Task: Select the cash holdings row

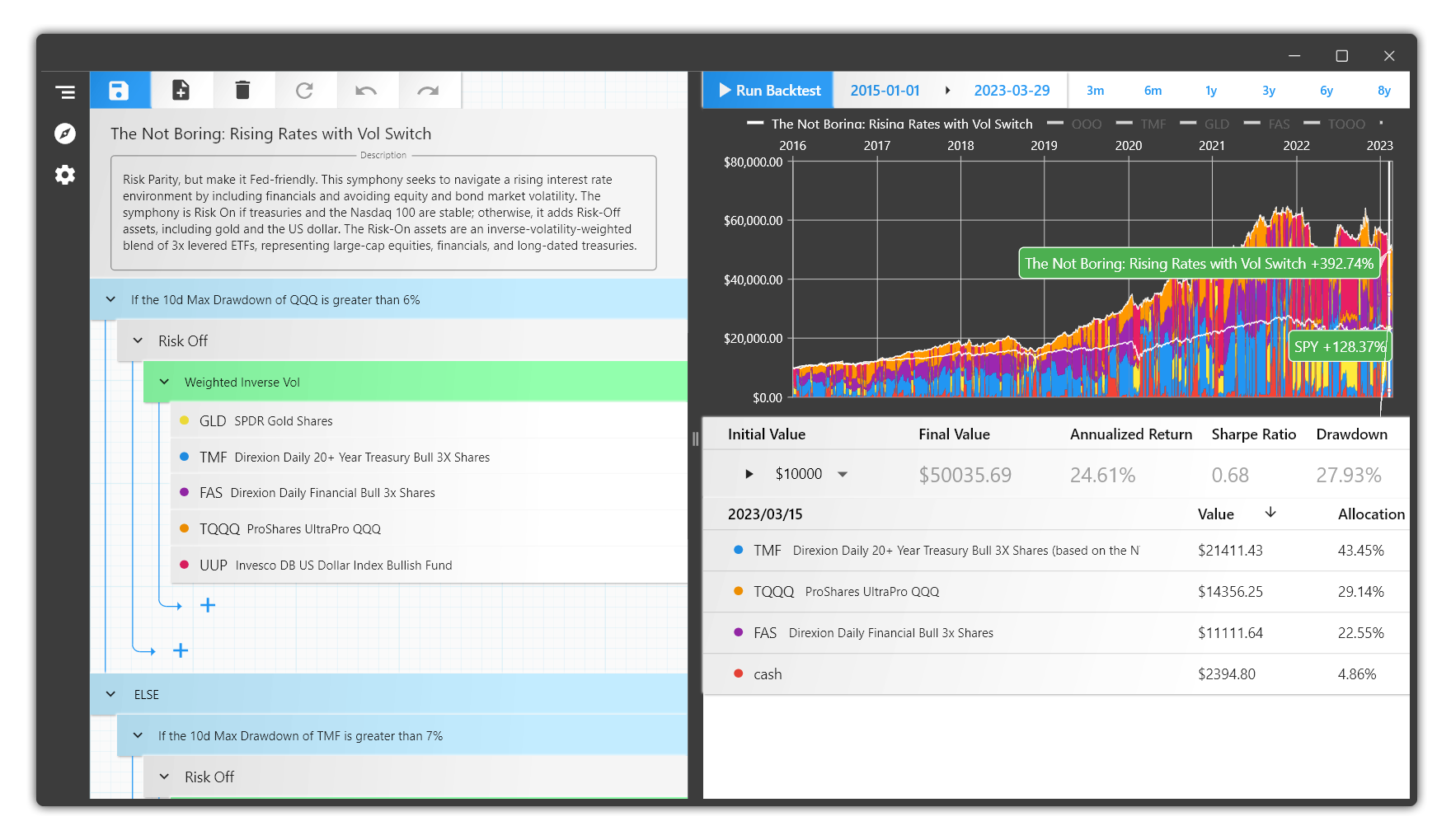Action: tap(1056, 674)
